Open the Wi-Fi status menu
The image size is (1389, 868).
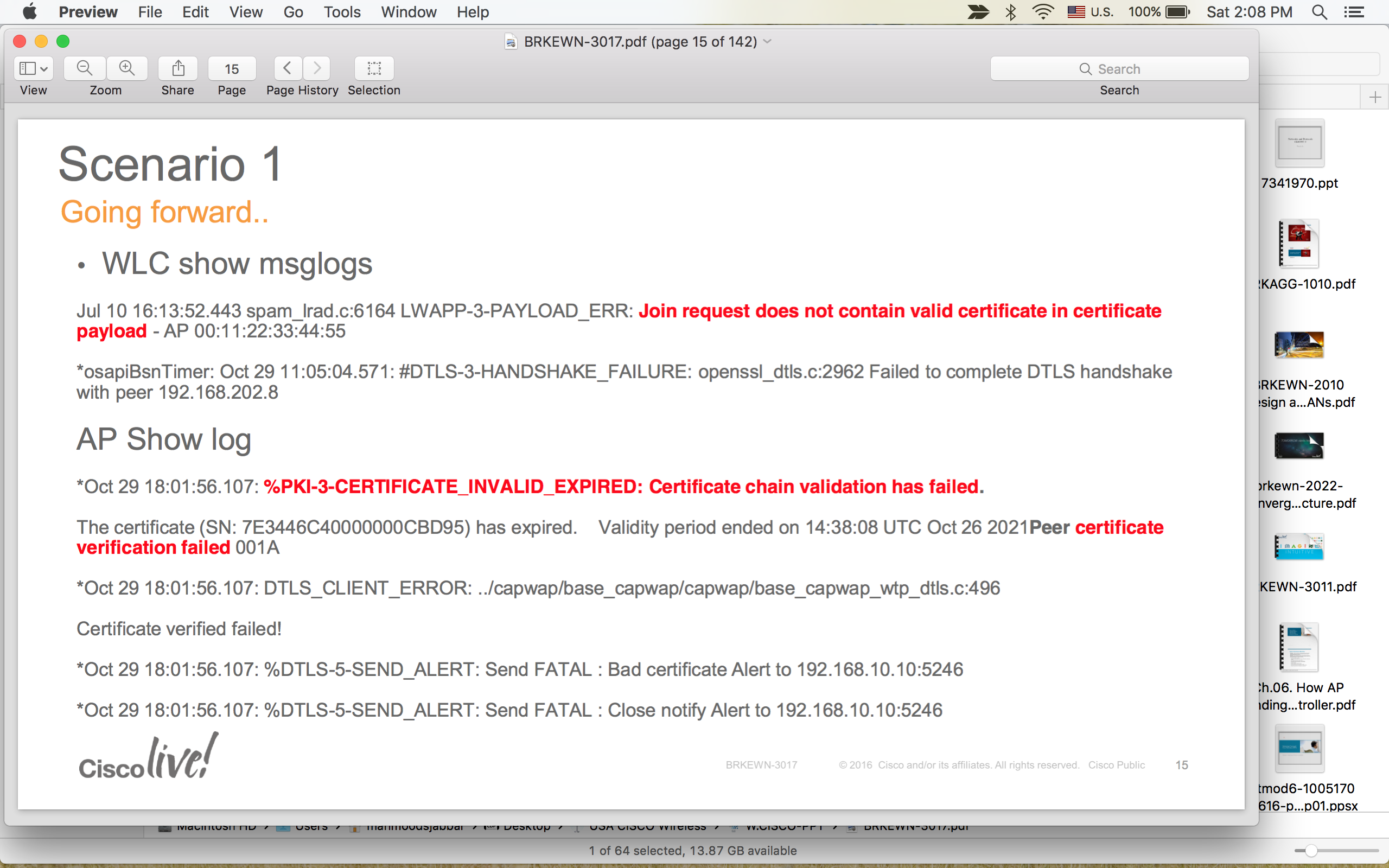pos(1042,12)
